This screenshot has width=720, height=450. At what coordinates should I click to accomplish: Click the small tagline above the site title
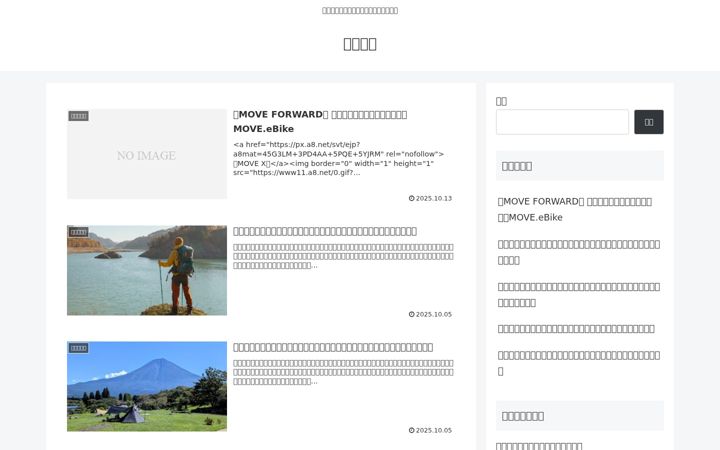coord(360,11)
